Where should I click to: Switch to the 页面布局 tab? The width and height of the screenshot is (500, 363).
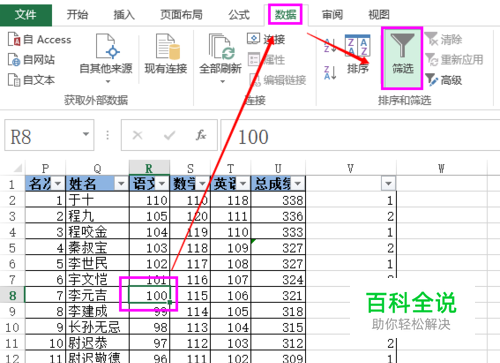point(181,15)
